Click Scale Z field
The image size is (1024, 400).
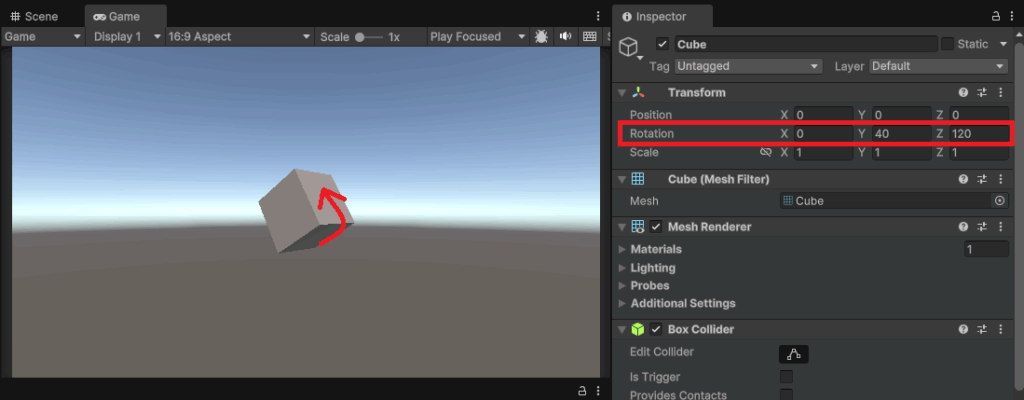[979, 153]
